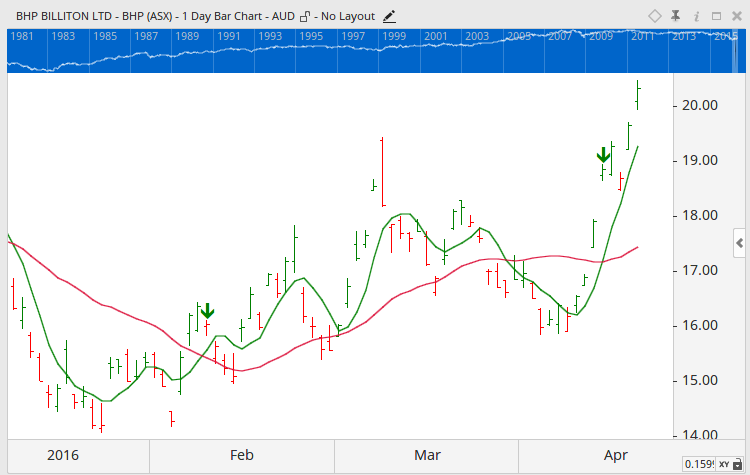Click the Feb label on the date axis

[242, 455]
